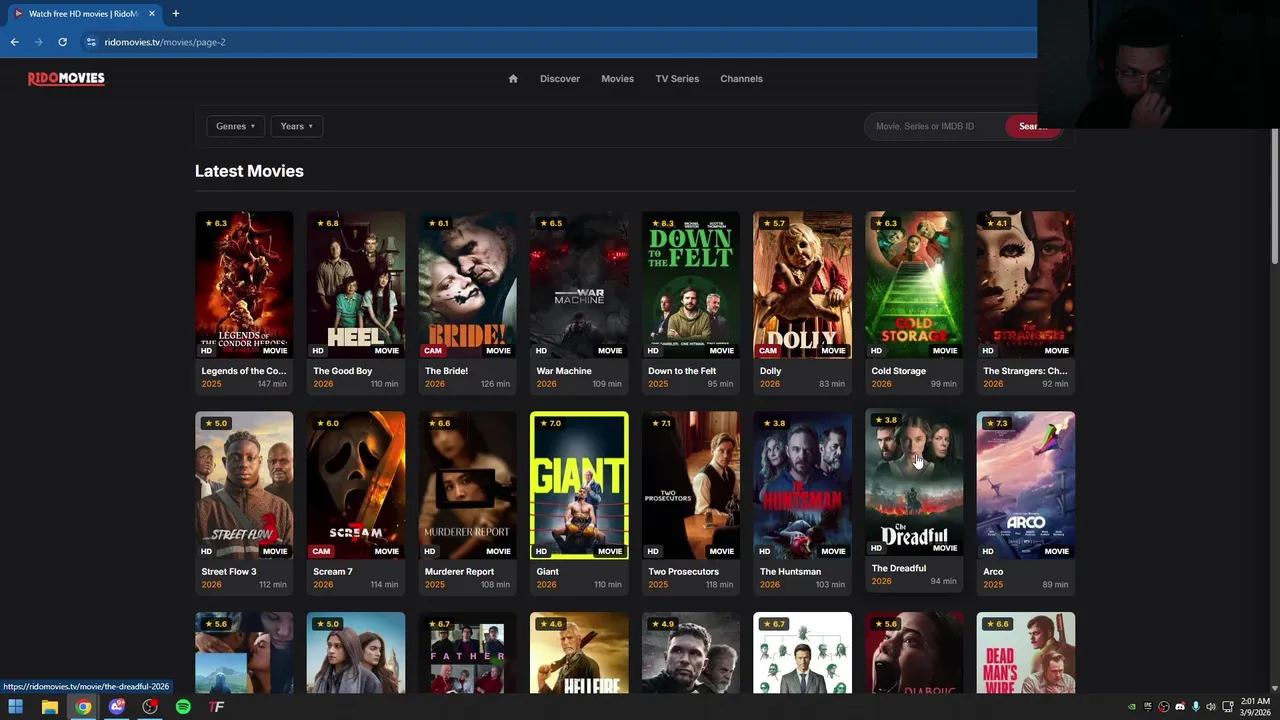The image size is (1280, 720).
Task: Open the Cold Storage poster
Action: [x=914, y=285]
